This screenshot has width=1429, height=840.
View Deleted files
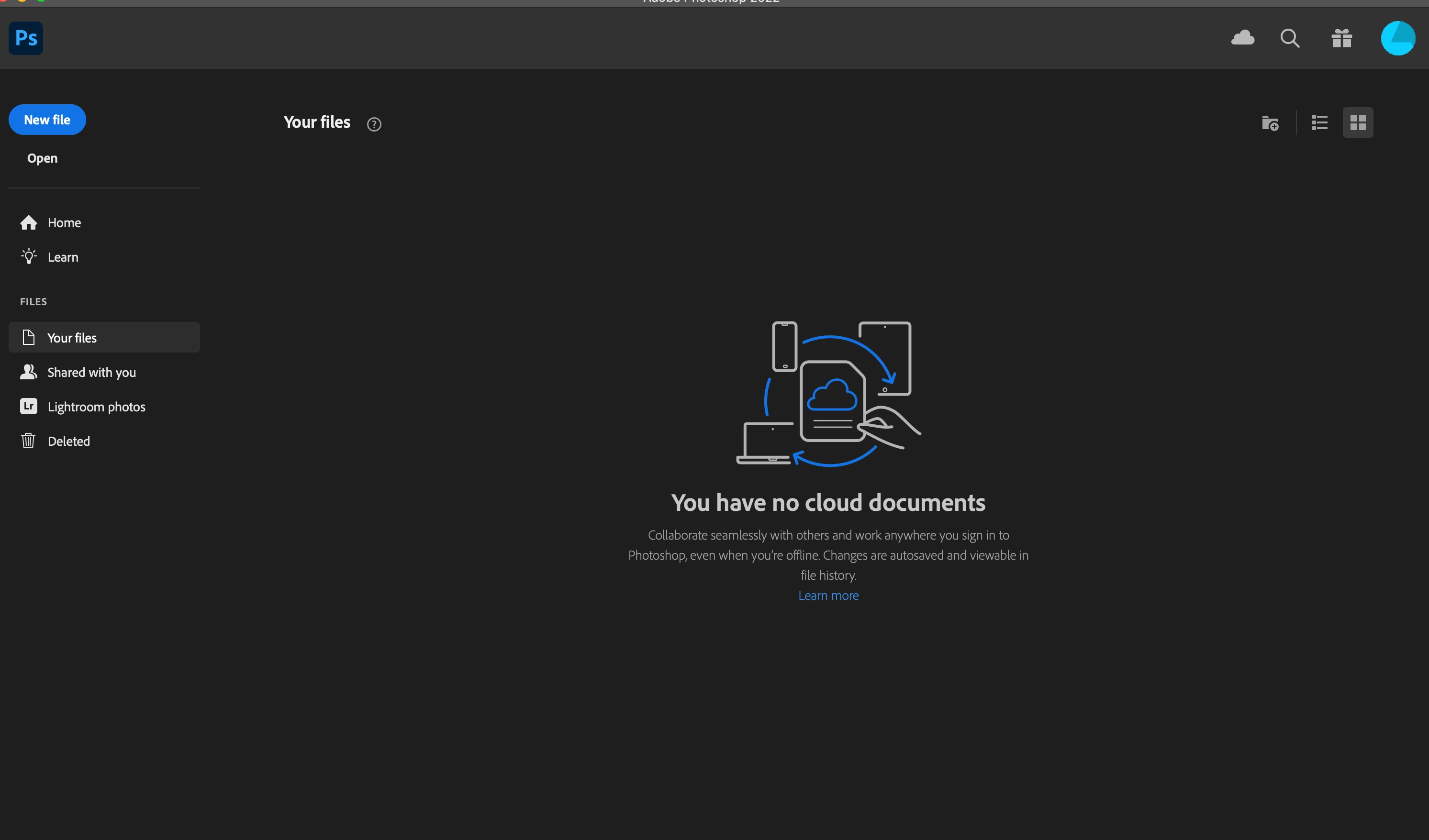coord(68,441)
